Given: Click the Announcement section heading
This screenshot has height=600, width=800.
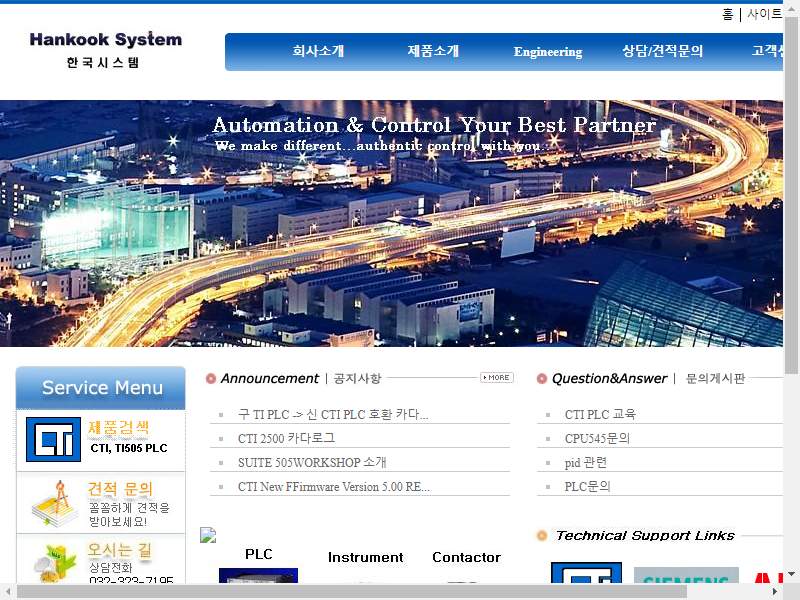Looking at the screenshot, I should [269, 379].
